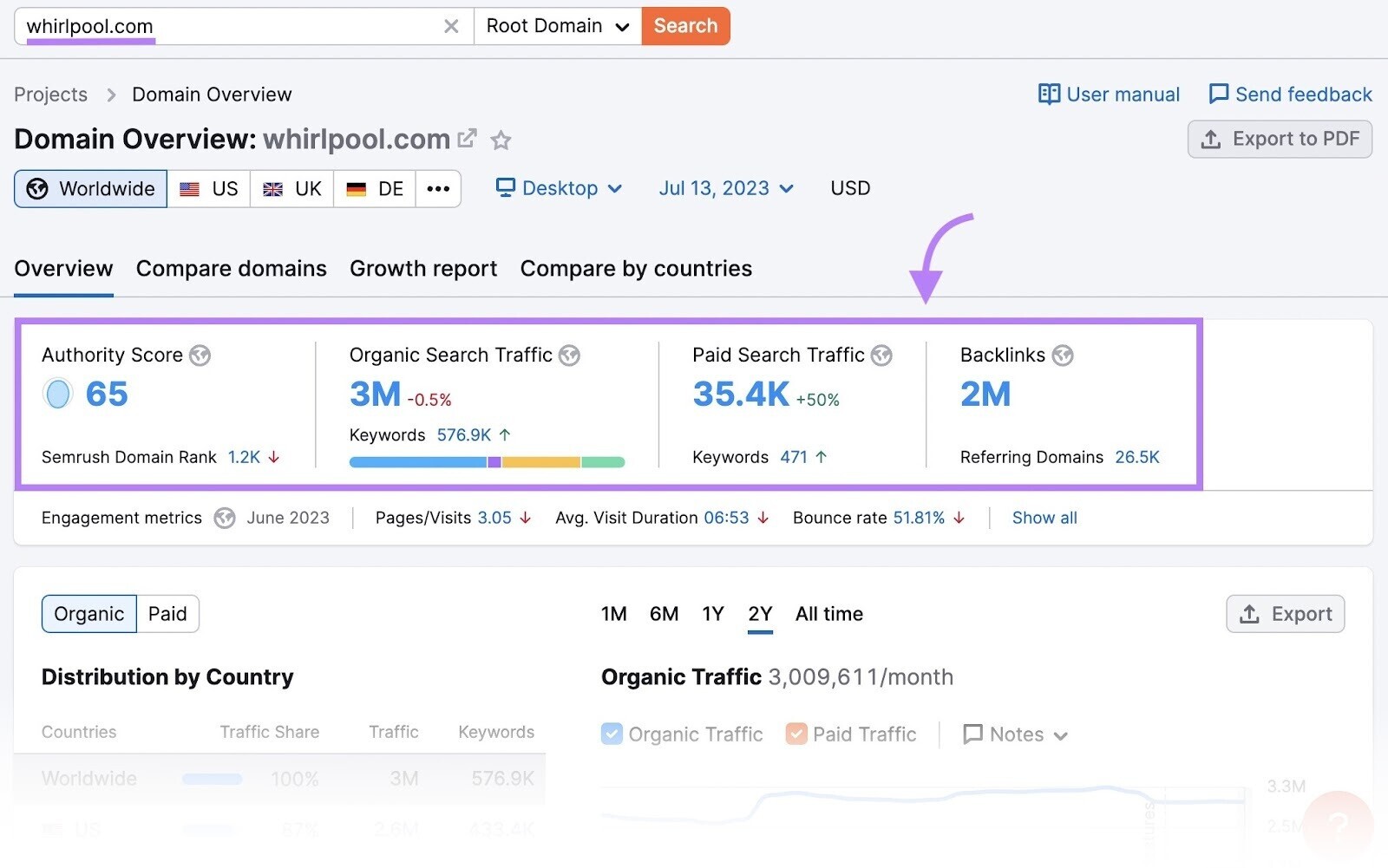Screen dimensions: 1388x868
Task: Click the Referring Domains 26.5K link
Action: click(1136, 457)
